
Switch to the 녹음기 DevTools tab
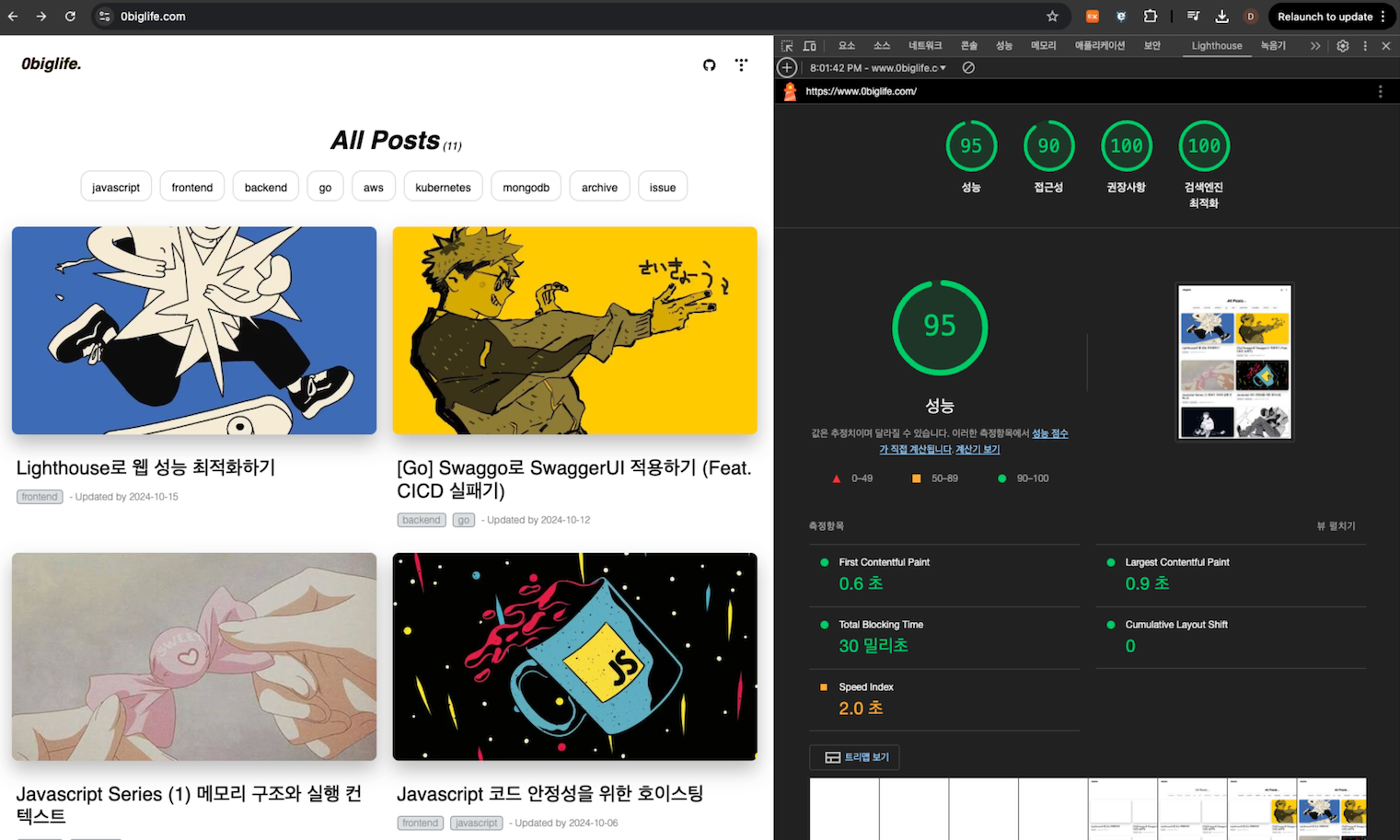tap(1273, 46)
